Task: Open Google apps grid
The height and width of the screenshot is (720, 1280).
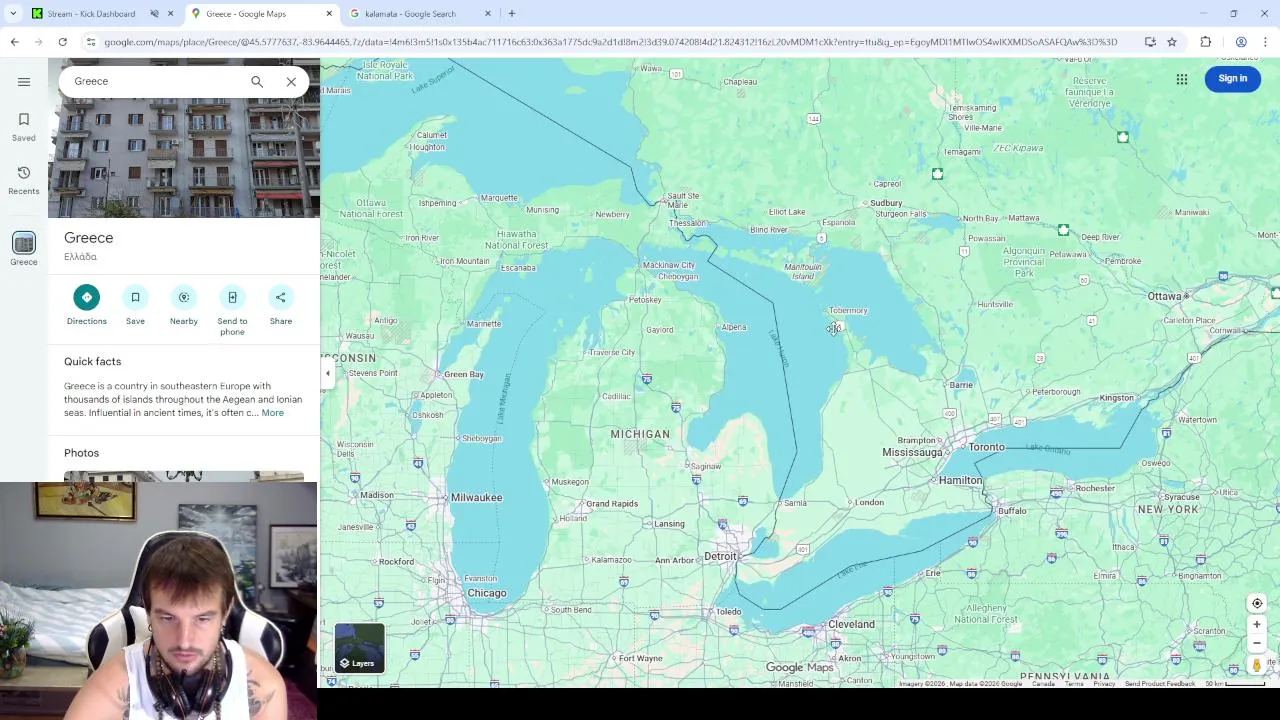Action: tap(1182, 79)
